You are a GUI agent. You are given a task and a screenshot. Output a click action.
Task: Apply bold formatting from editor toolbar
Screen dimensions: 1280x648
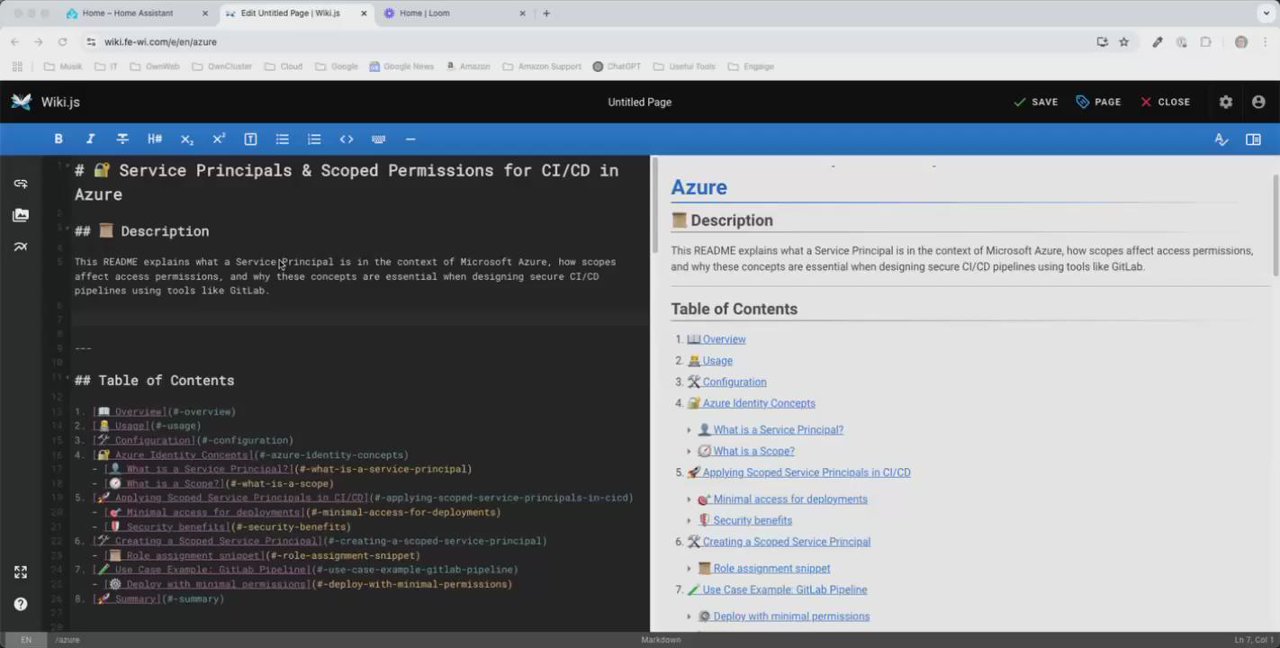click(58, 139)
